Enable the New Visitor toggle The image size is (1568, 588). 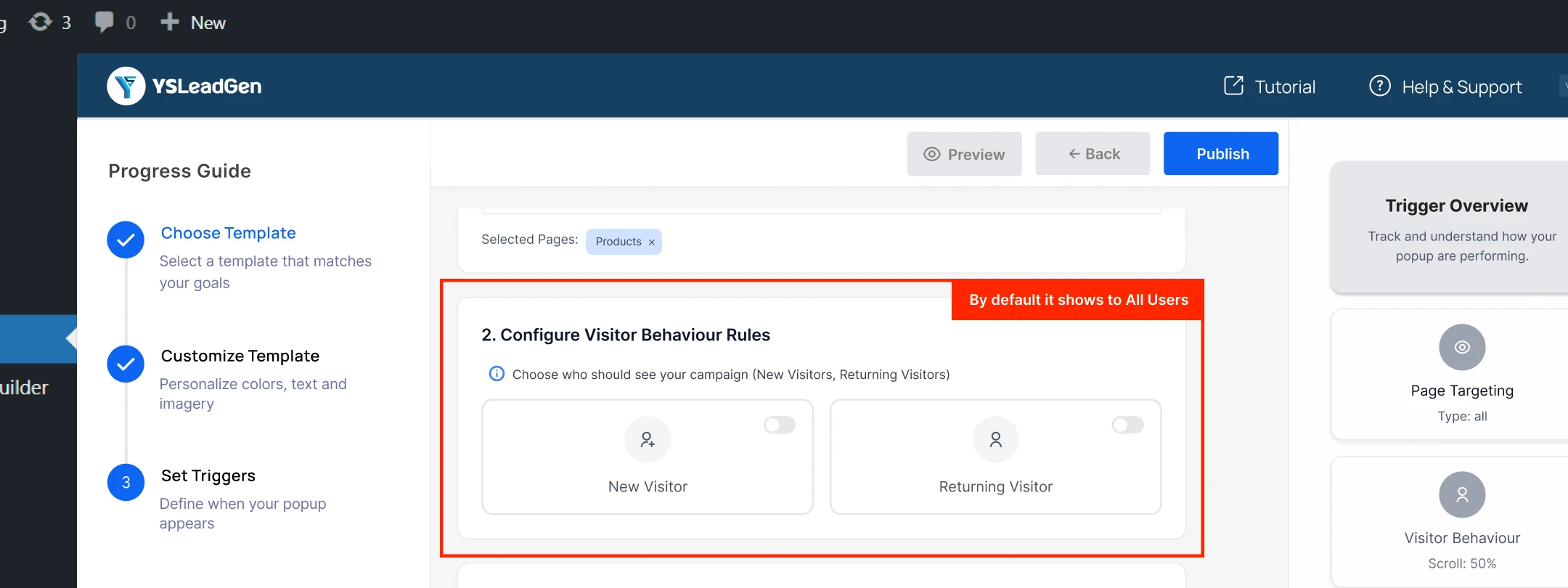tap(780, 425)
